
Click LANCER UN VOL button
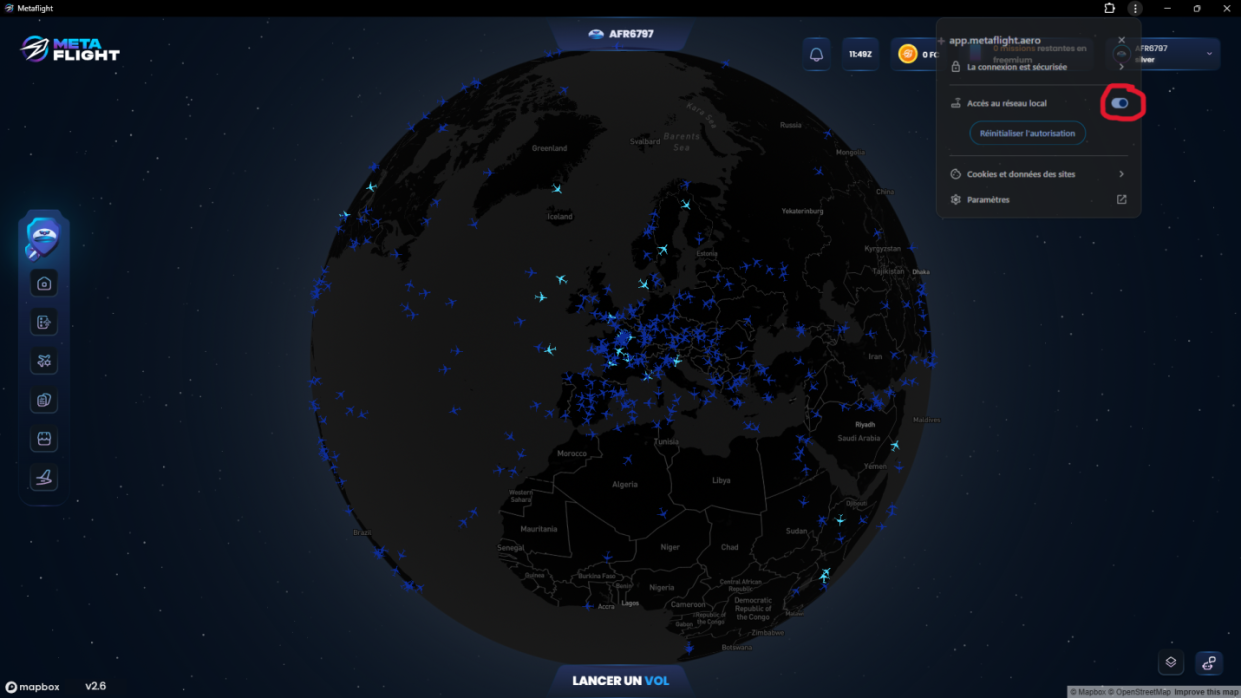620,681
